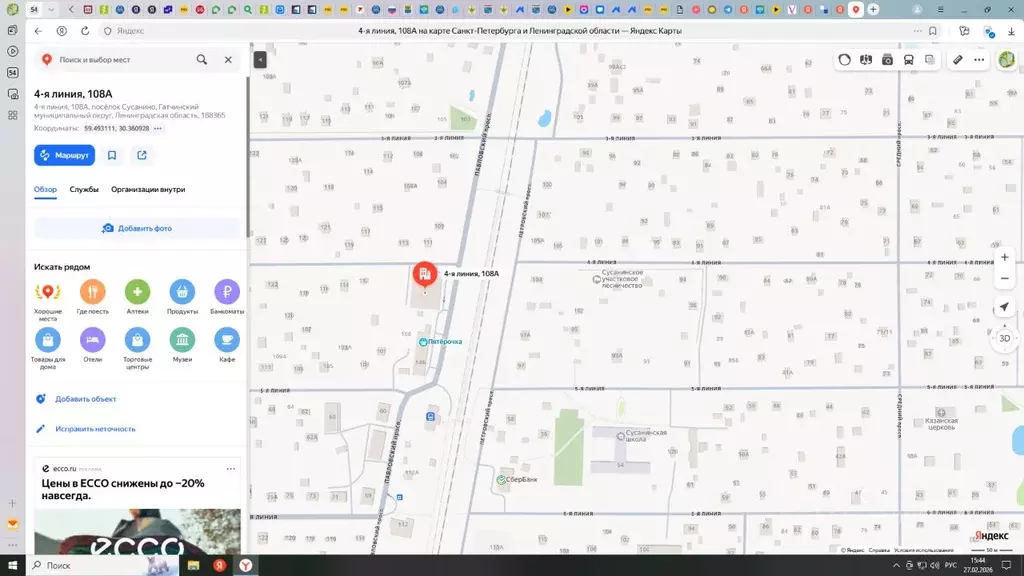Screen dimensions: 1024x576
Task: Open the street panoramas photo layer
Action: pyautogui.click(x=887, y=60)
